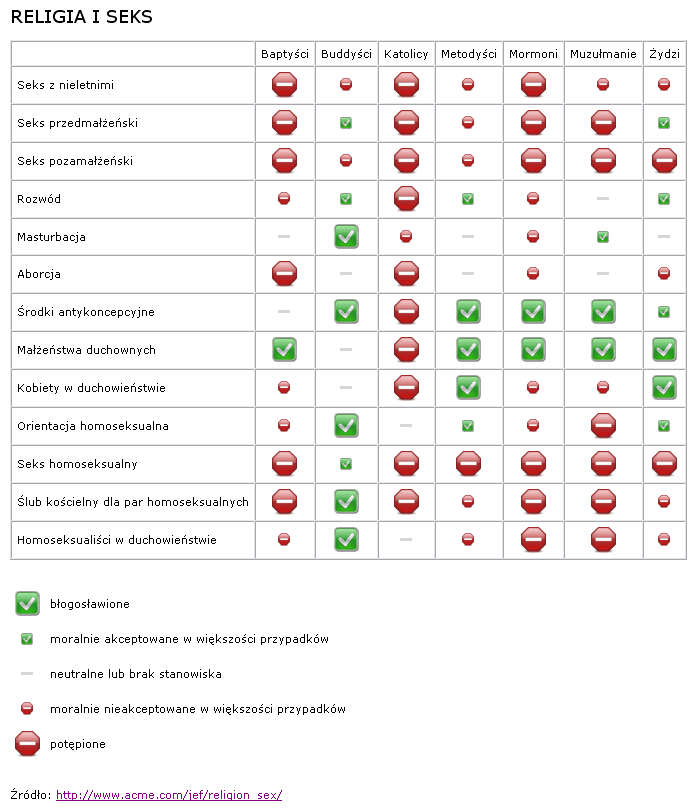Click the Baptyści icon for Małżeństwa duchownych

[x=284, y=350]
